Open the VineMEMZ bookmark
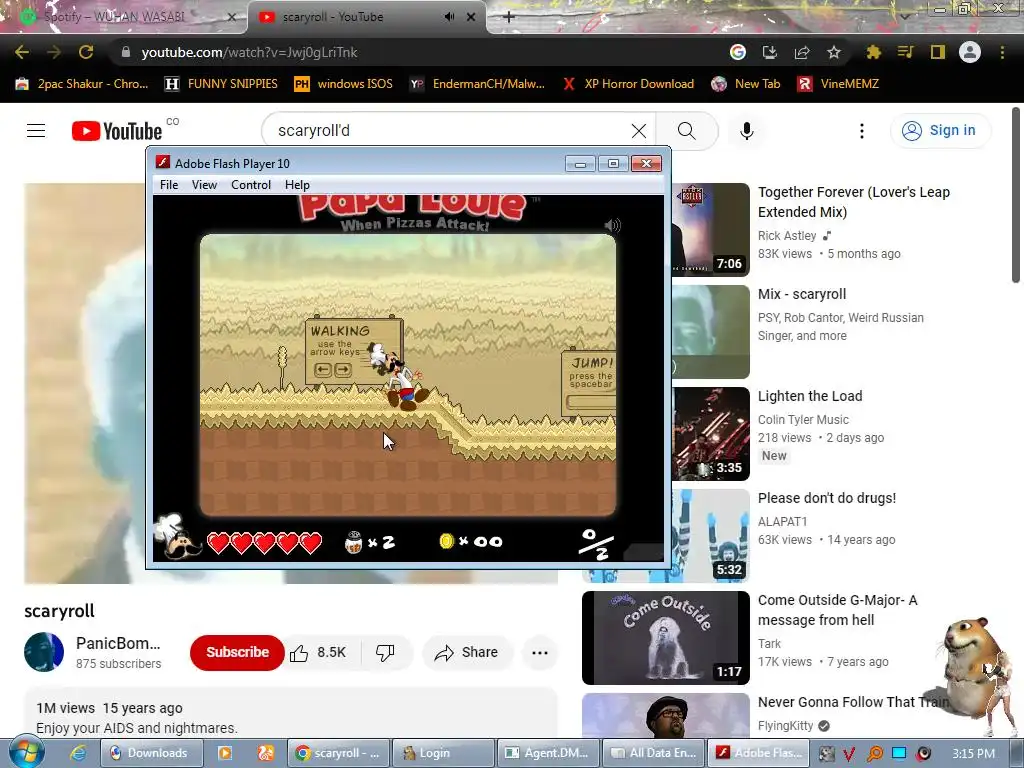 [839, 84]
